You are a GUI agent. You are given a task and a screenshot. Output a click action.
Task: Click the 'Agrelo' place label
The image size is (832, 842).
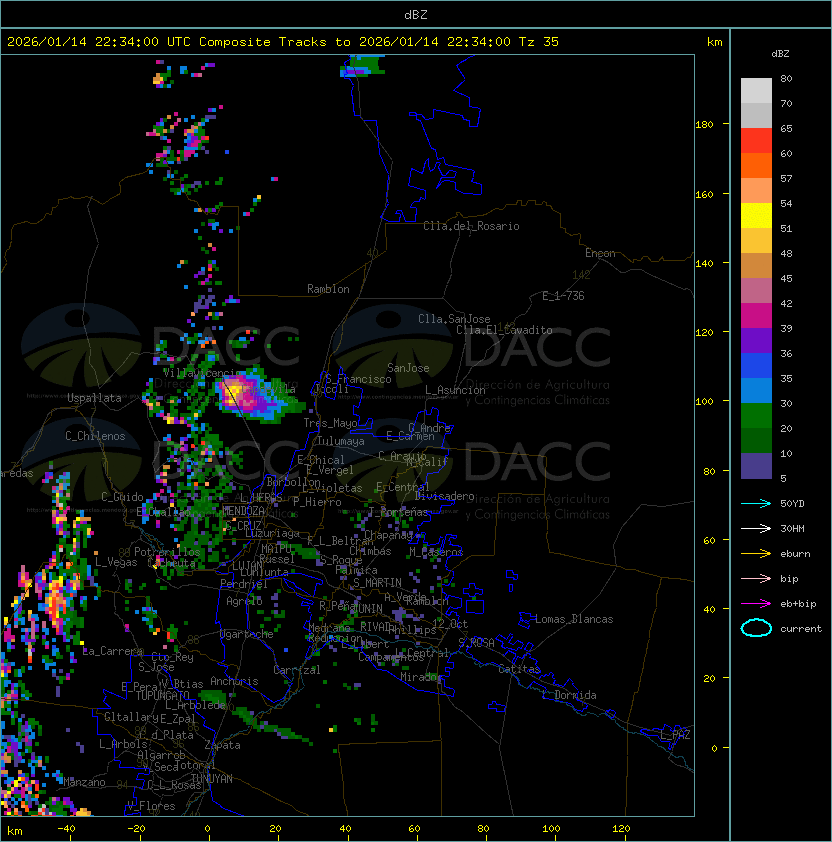244,601
